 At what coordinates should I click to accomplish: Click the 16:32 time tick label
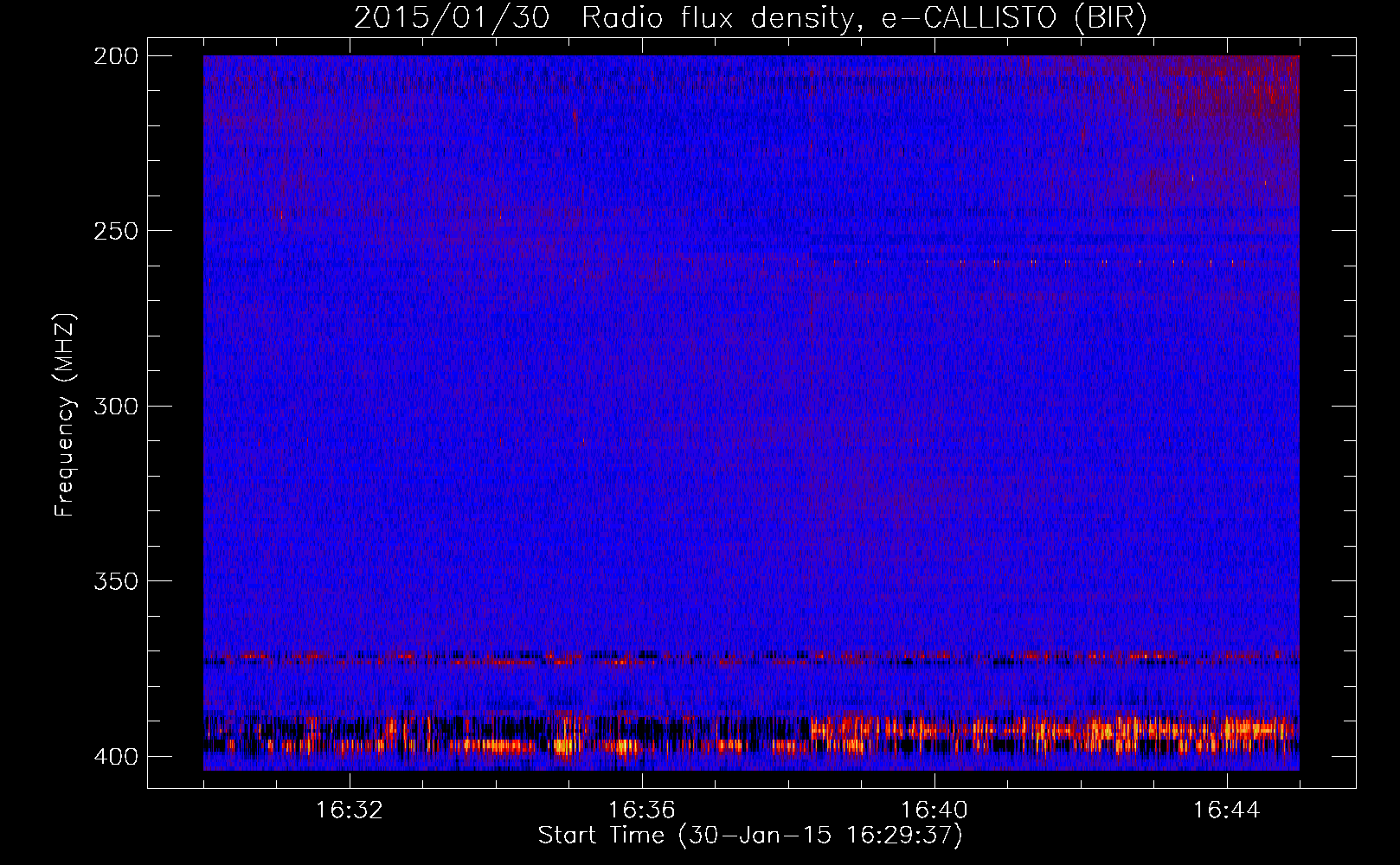[350, 811]
